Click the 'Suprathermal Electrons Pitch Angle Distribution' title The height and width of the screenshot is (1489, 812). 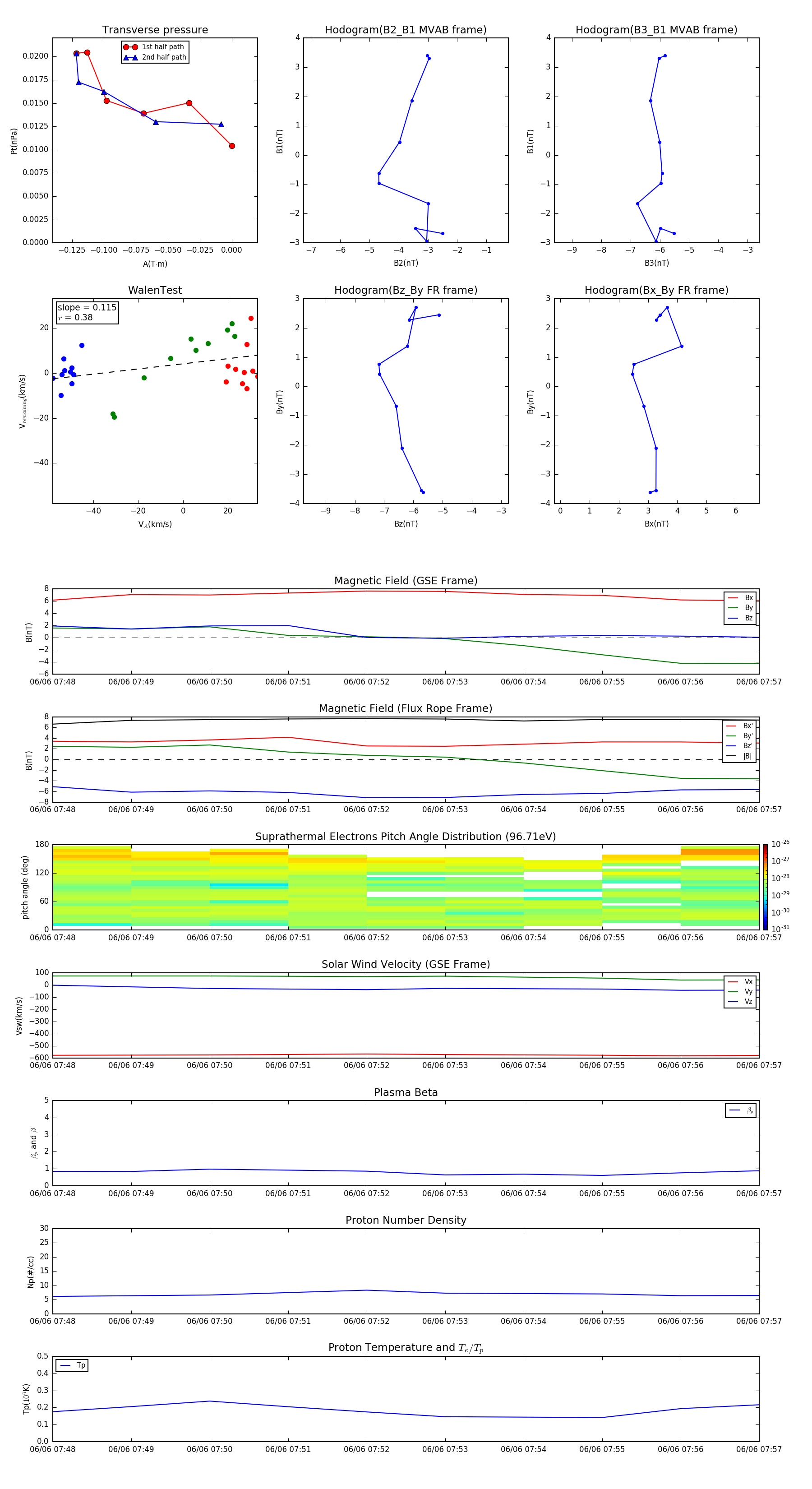tap(406, 837)
